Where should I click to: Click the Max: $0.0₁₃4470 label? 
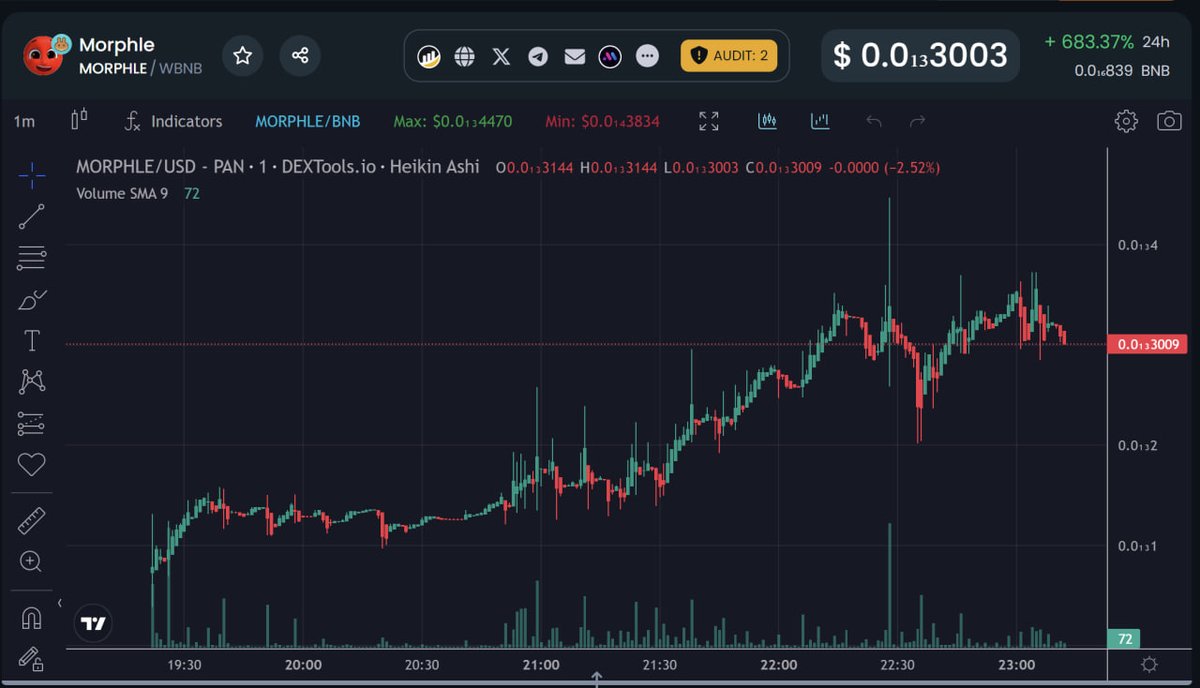pyautogui.click(x=453, y=121)
